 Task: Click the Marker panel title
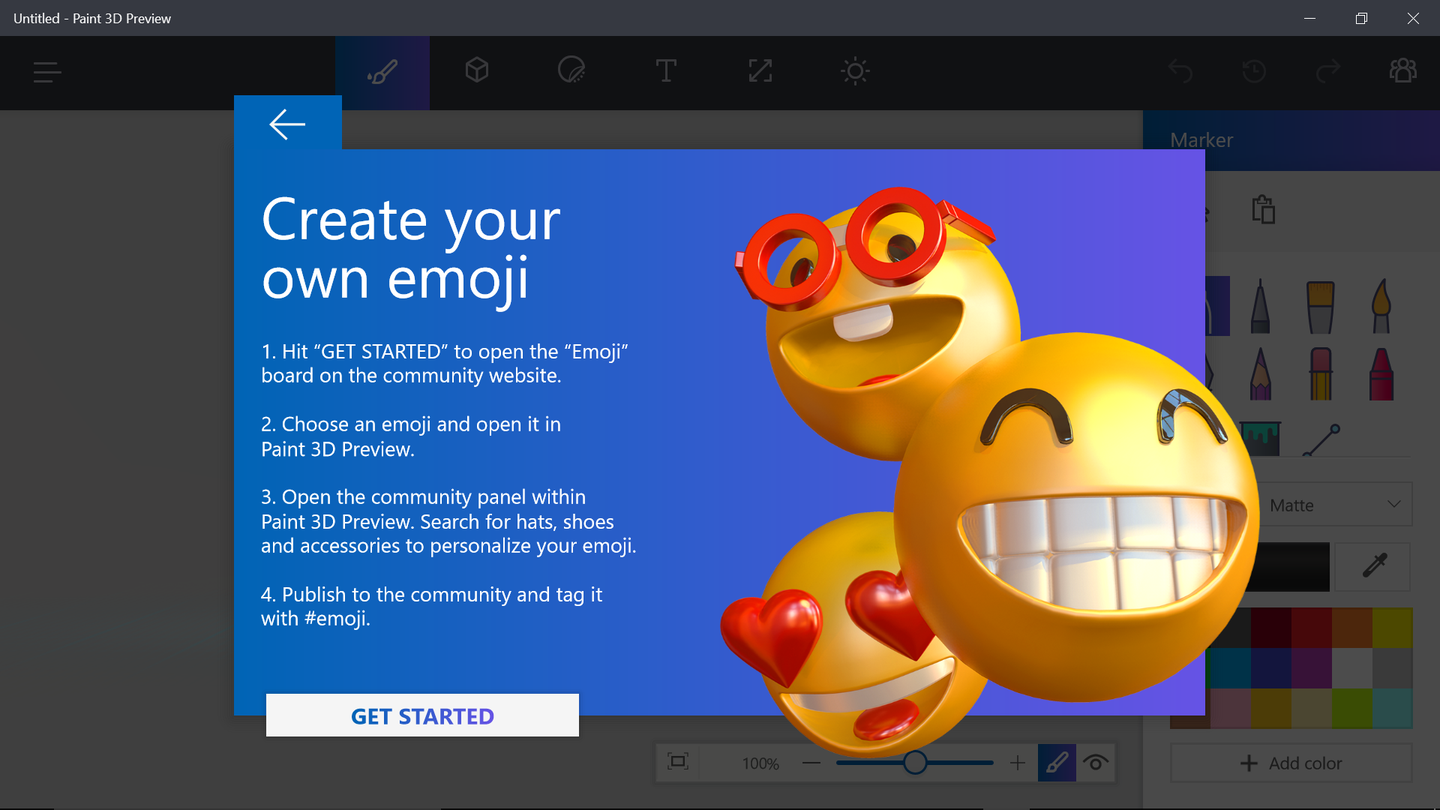coord(1201,140)
